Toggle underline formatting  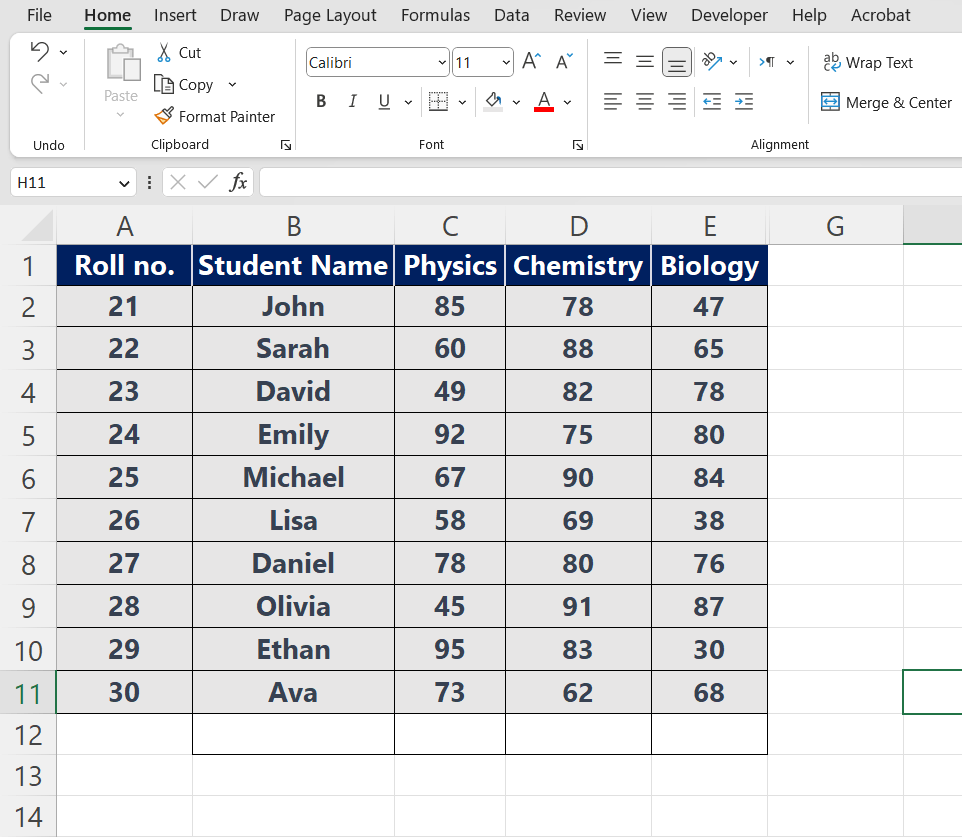pyautogui.click(x=383, y=101)
